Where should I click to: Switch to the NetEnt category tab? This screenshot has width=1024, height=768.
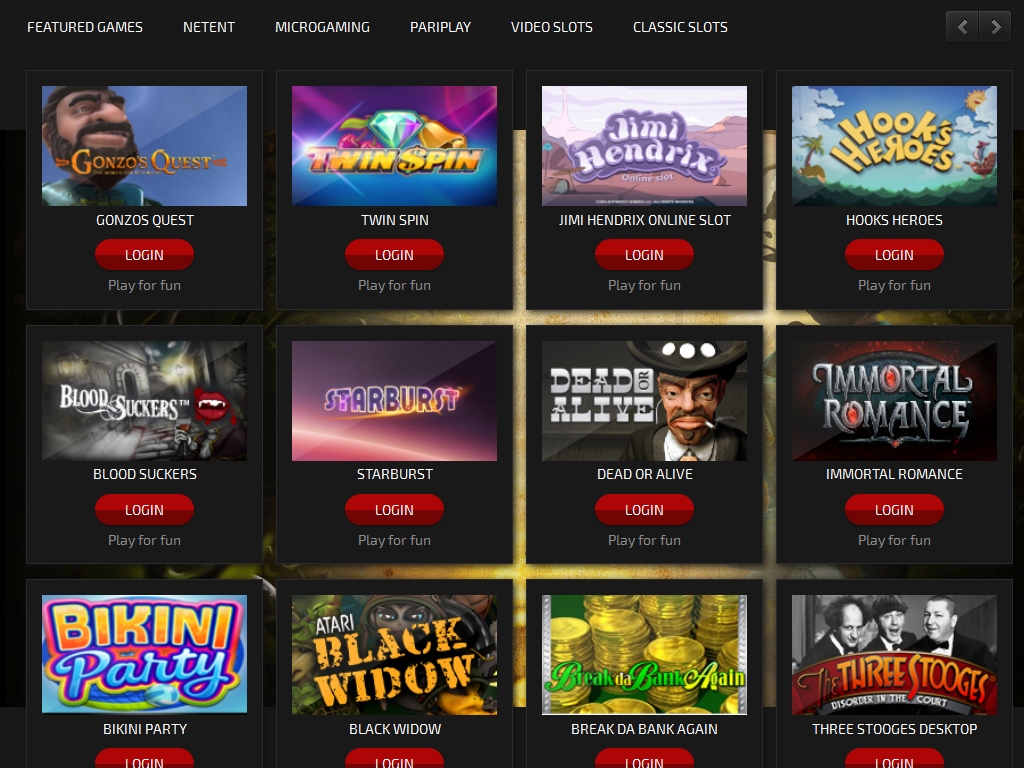pos(209,27)
